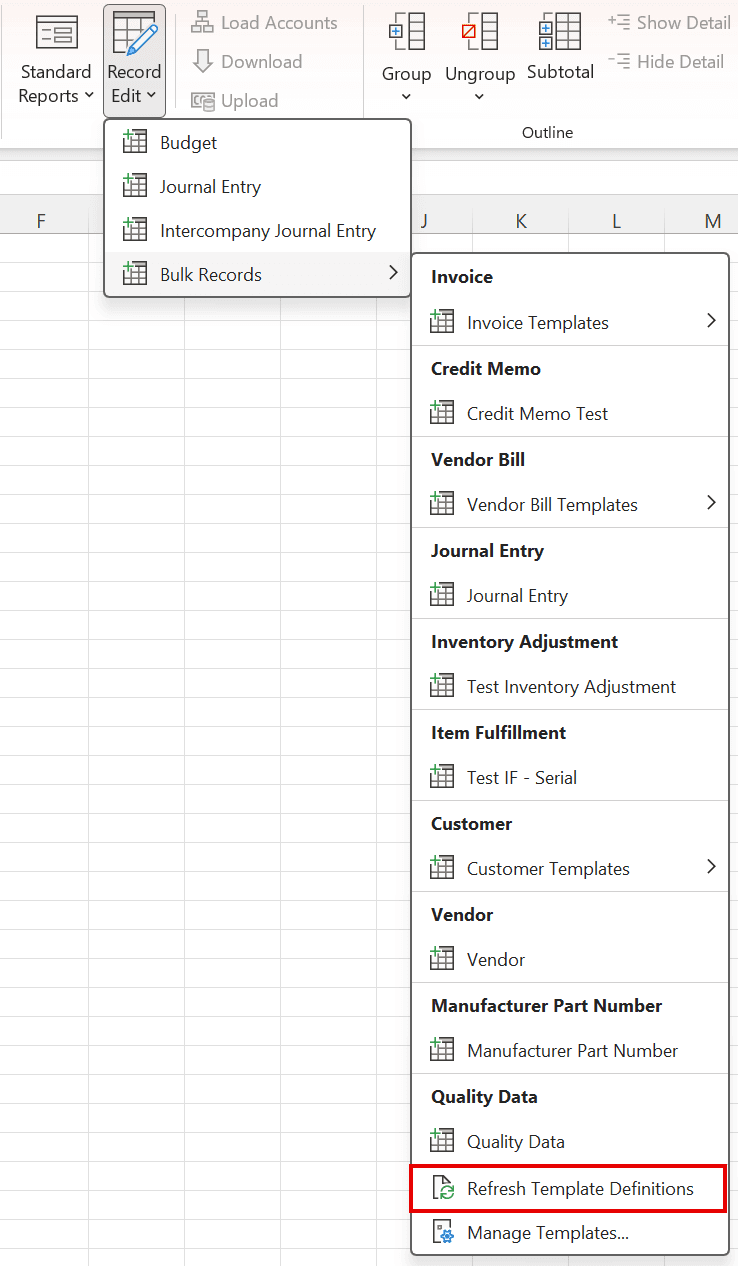Image resolution: width=738 pixels, height=1266 pixels.
Task: Click the Test IF - Serial table icon
Action: click(441, 777)
